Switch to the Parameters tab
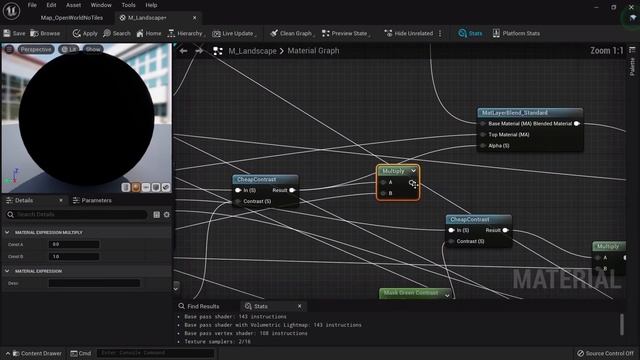Viewport: 640px width, 360px height. click(92, 200)
